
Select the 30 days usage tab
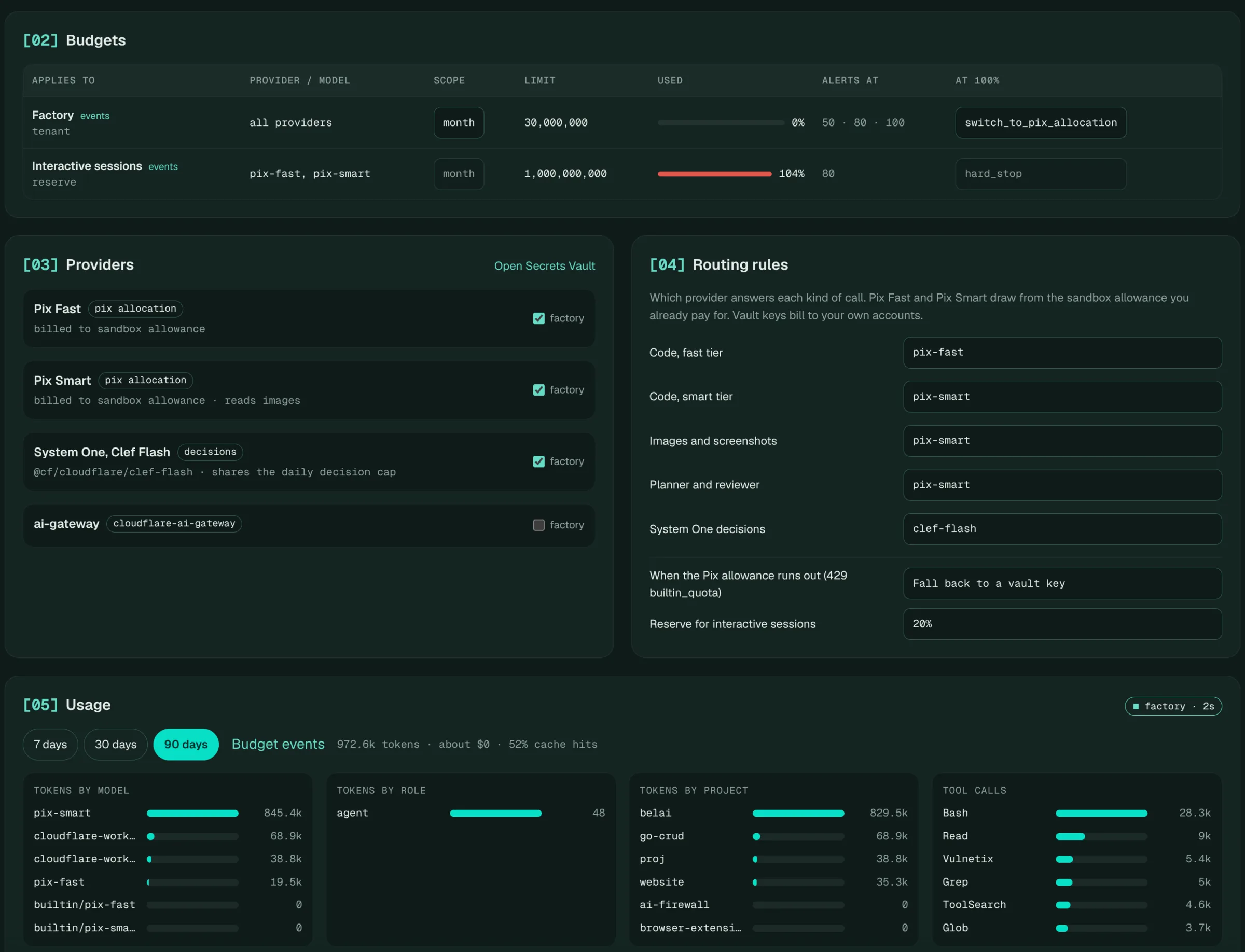tap(116, 744)
